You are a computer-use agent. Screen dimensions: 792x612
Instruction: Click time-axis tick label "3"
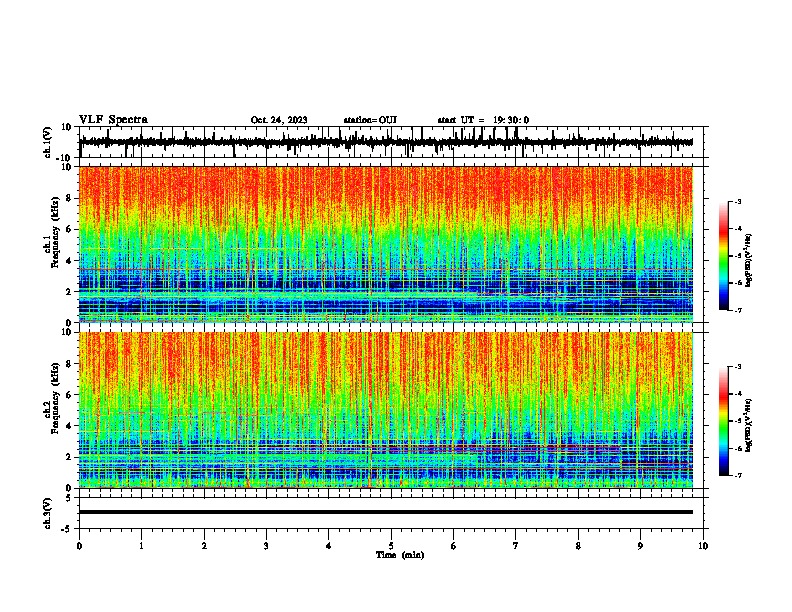(x=266, y=546)
